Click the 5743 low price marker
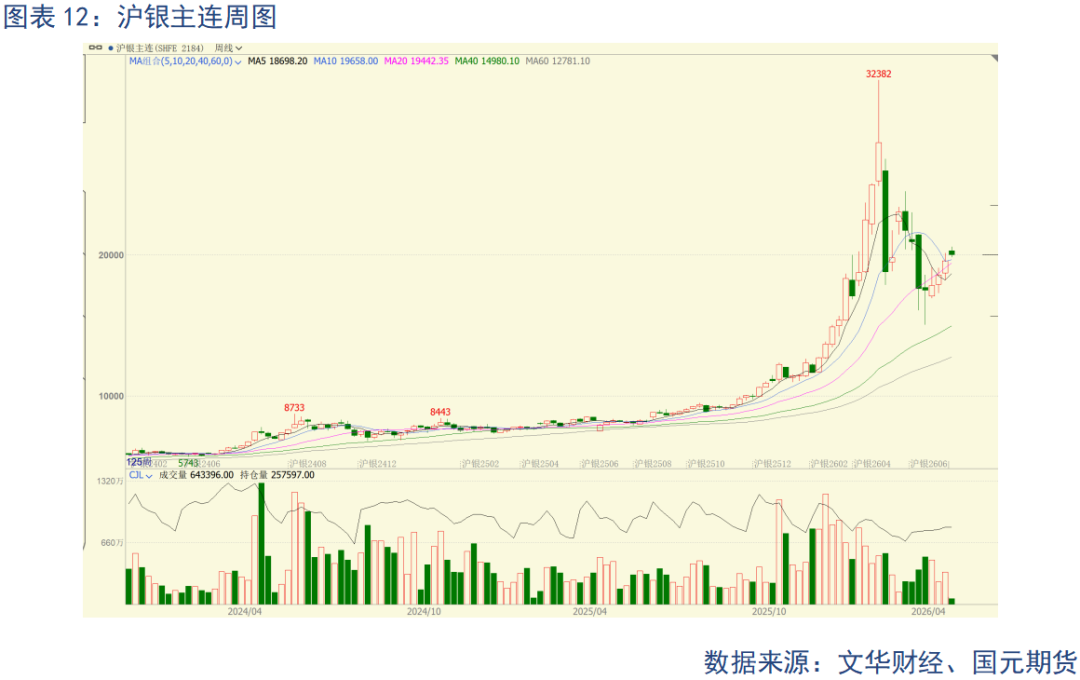Screen dimensions: 1080x680 coord(188,463)
